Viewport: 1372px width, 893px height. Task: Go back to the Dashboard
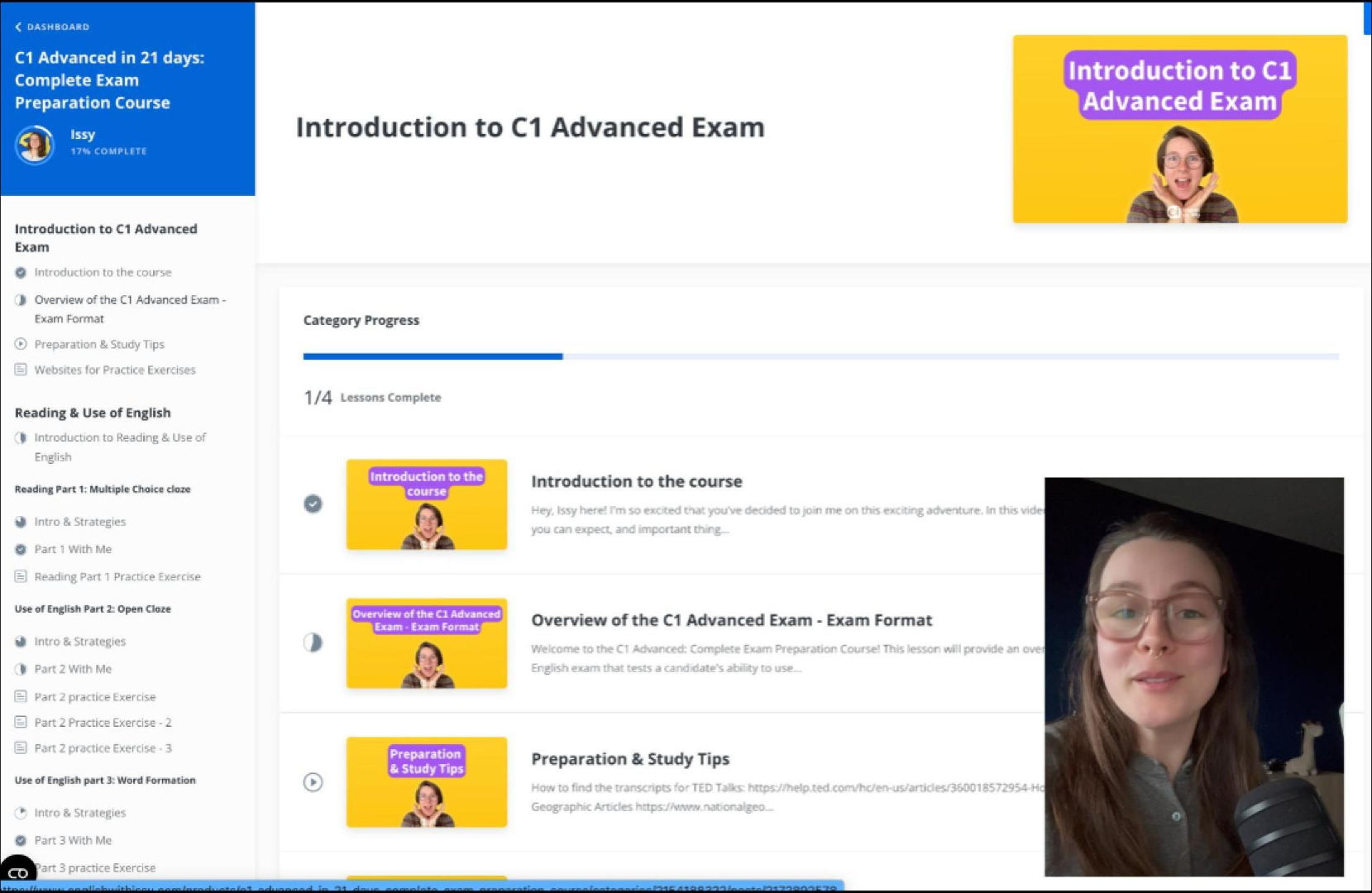click(x=52, y=26)
